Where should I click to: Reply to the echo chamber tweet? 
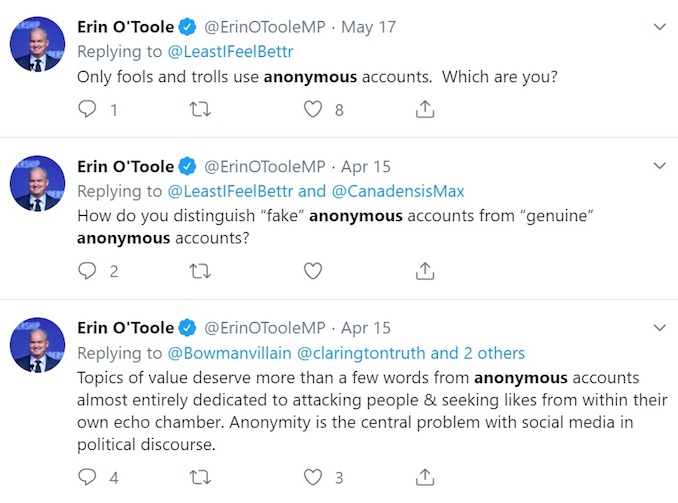pyautogui.click(x=87, y=477)
